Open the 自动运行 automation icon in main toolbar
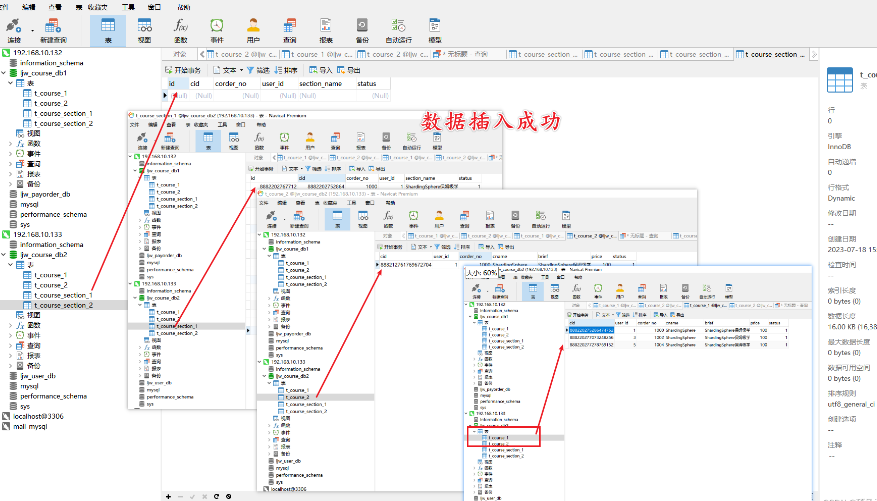The width and height of the screenshot is (877, 501). [x=399, y=30]
